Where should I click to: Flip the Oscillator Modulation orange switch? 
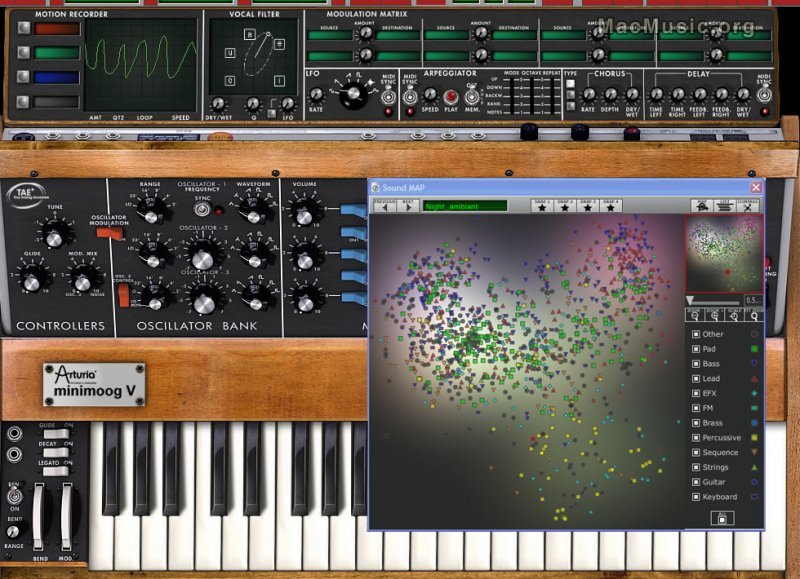point(110,233)
